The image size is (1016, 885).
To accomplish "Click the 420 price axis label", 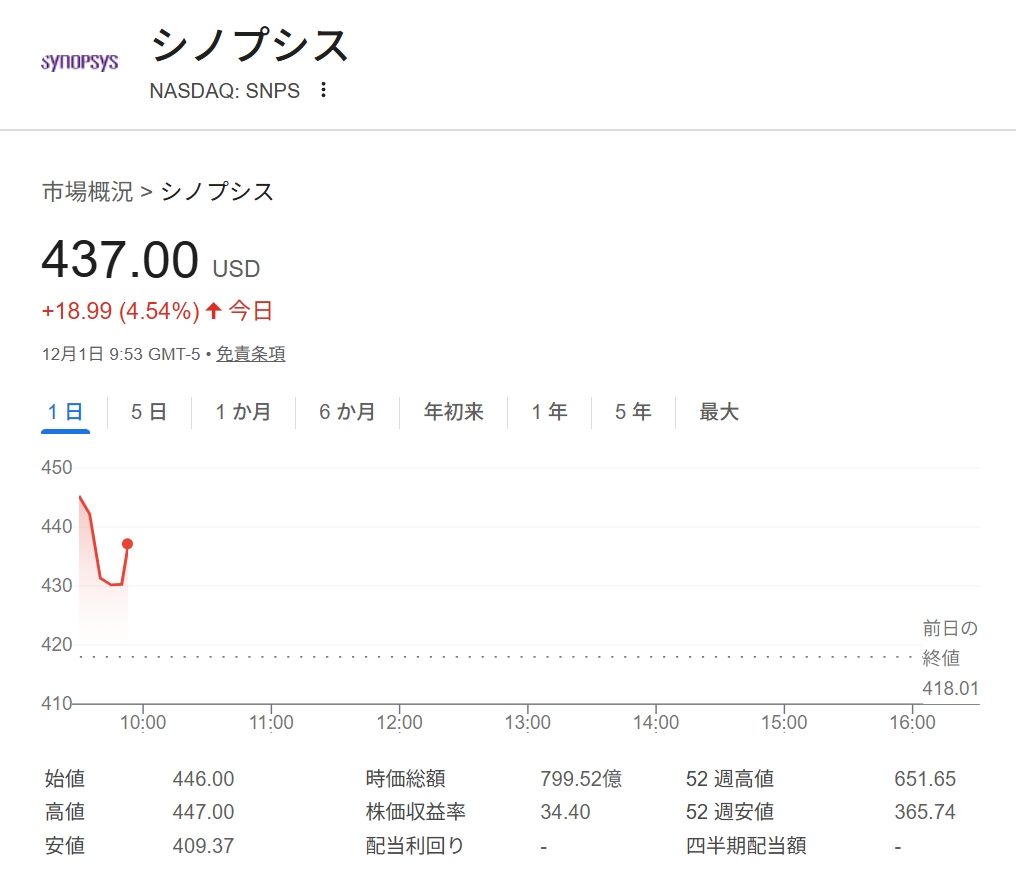I will 56,645.
